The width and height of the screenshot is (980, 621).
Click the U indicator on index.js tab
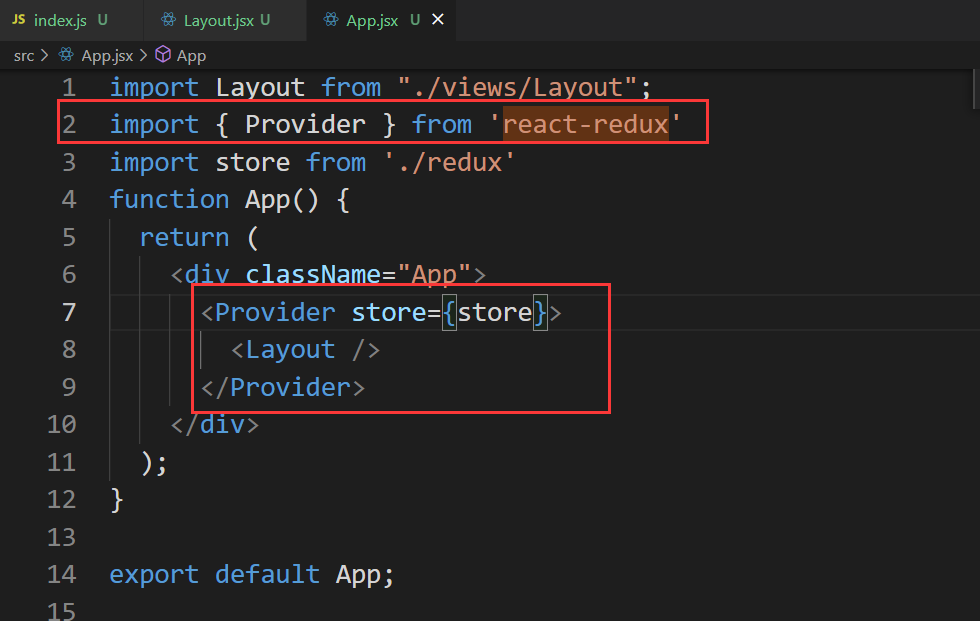pyautogui.click(x=103, y=18)
